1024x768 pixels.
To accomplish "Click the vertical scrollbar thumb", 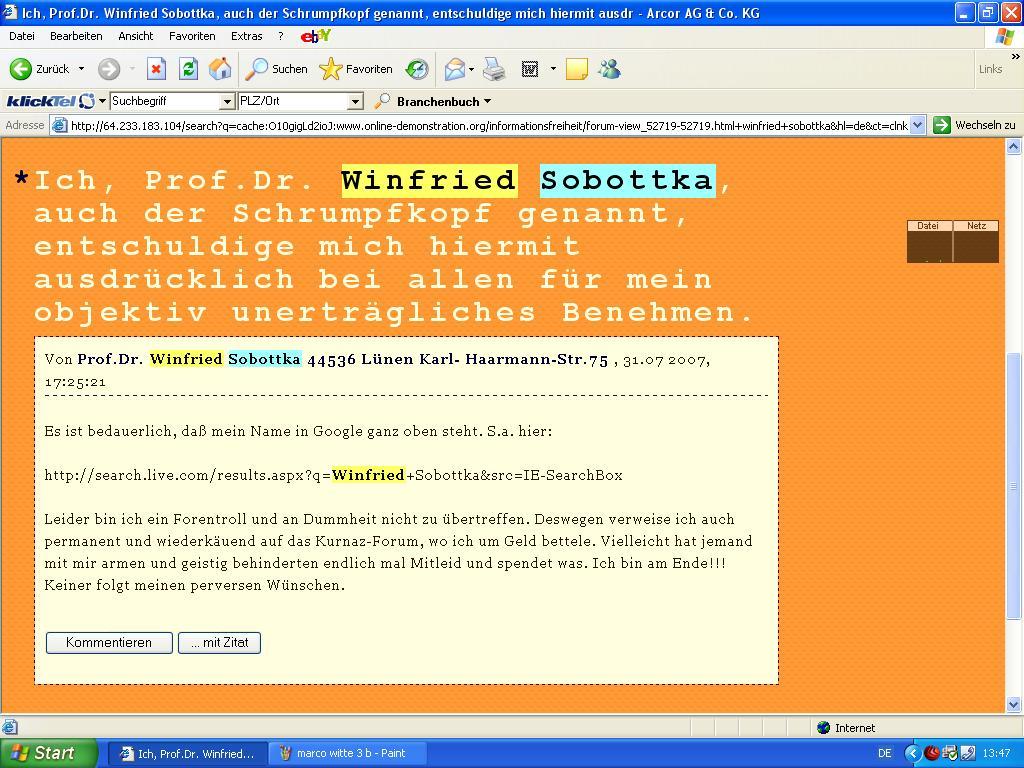I will (1014, 487).
